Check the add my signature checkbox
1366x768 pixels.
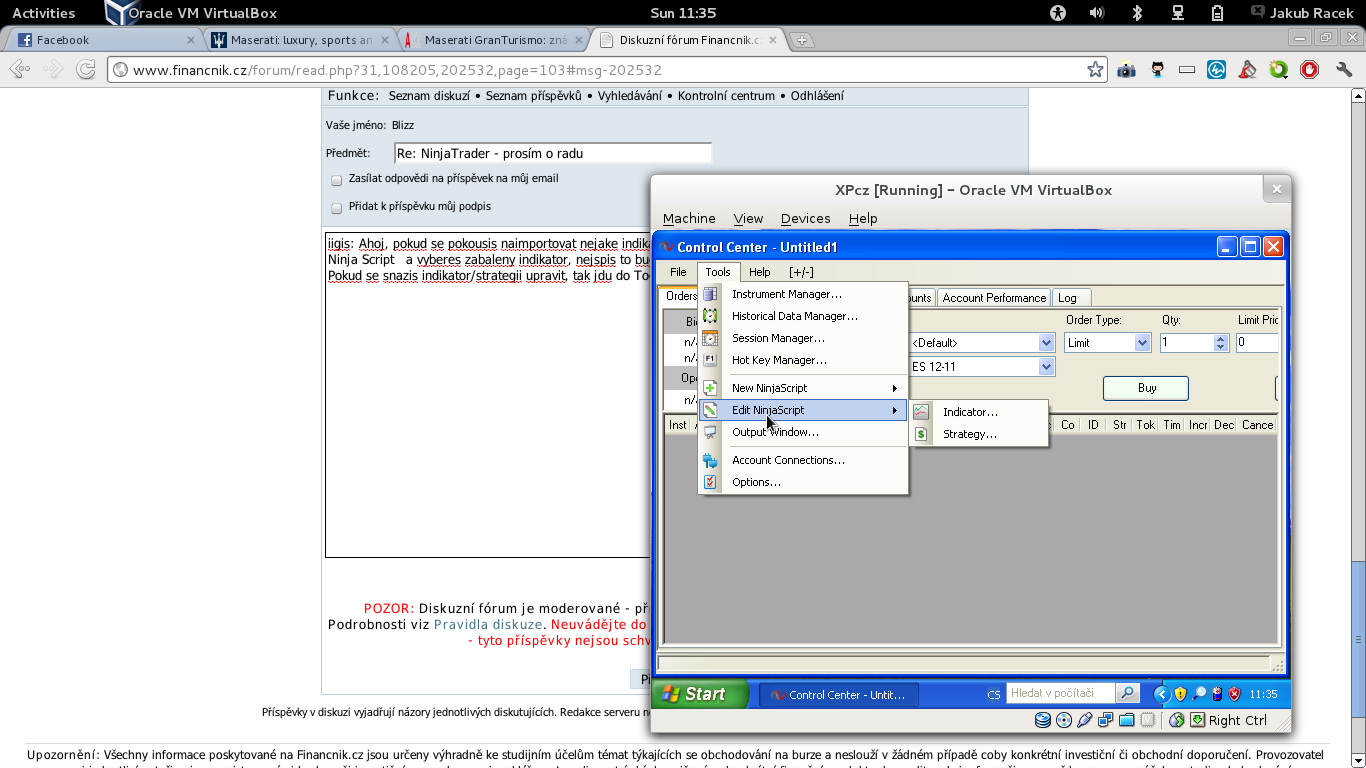[x=337, y=208]
